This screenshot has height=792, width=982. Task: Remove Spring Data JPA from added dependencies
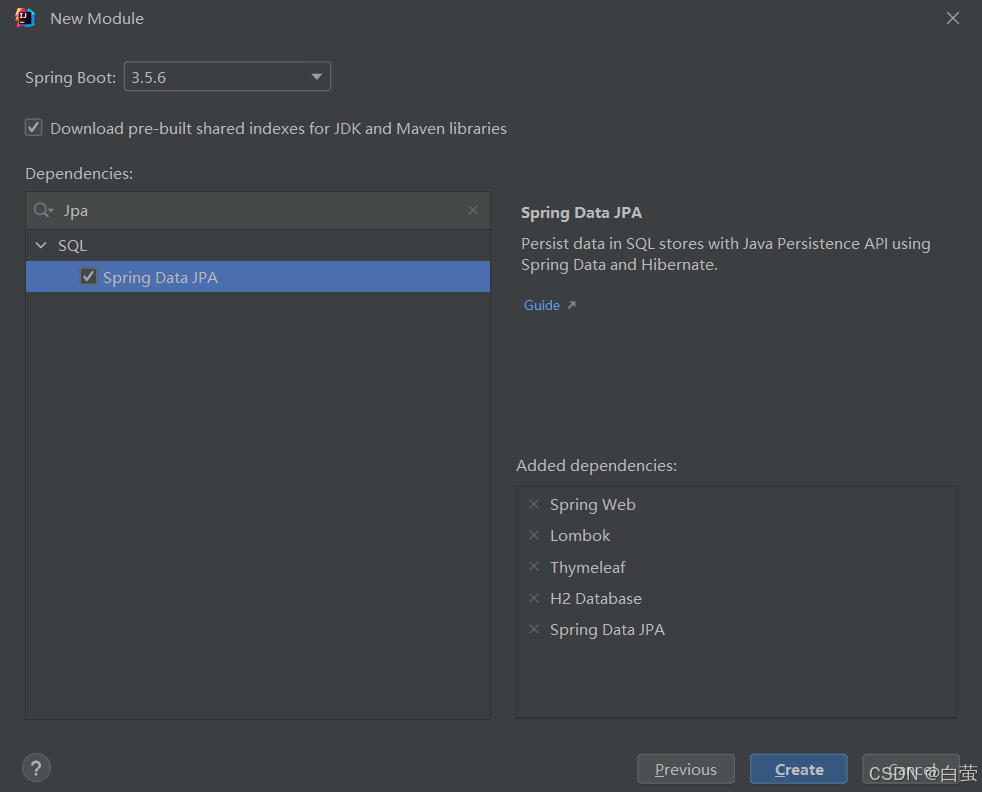534,629
